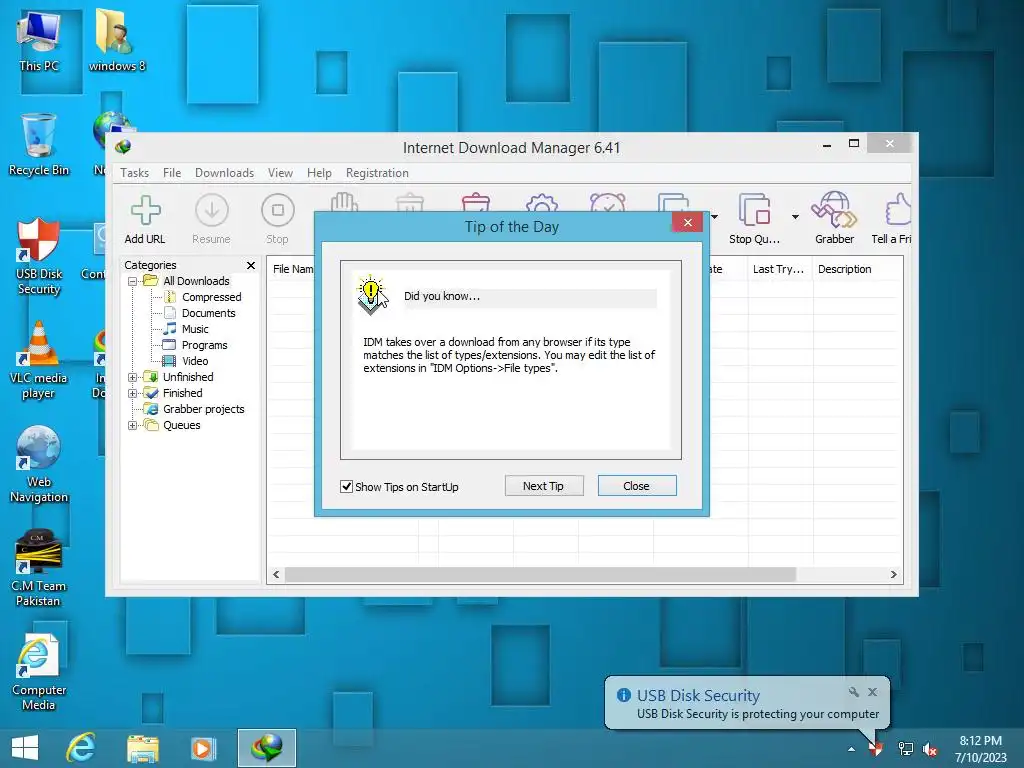Expand the Unfinished tree node
Screen dimensions: 1024x768
click(133, 377)
